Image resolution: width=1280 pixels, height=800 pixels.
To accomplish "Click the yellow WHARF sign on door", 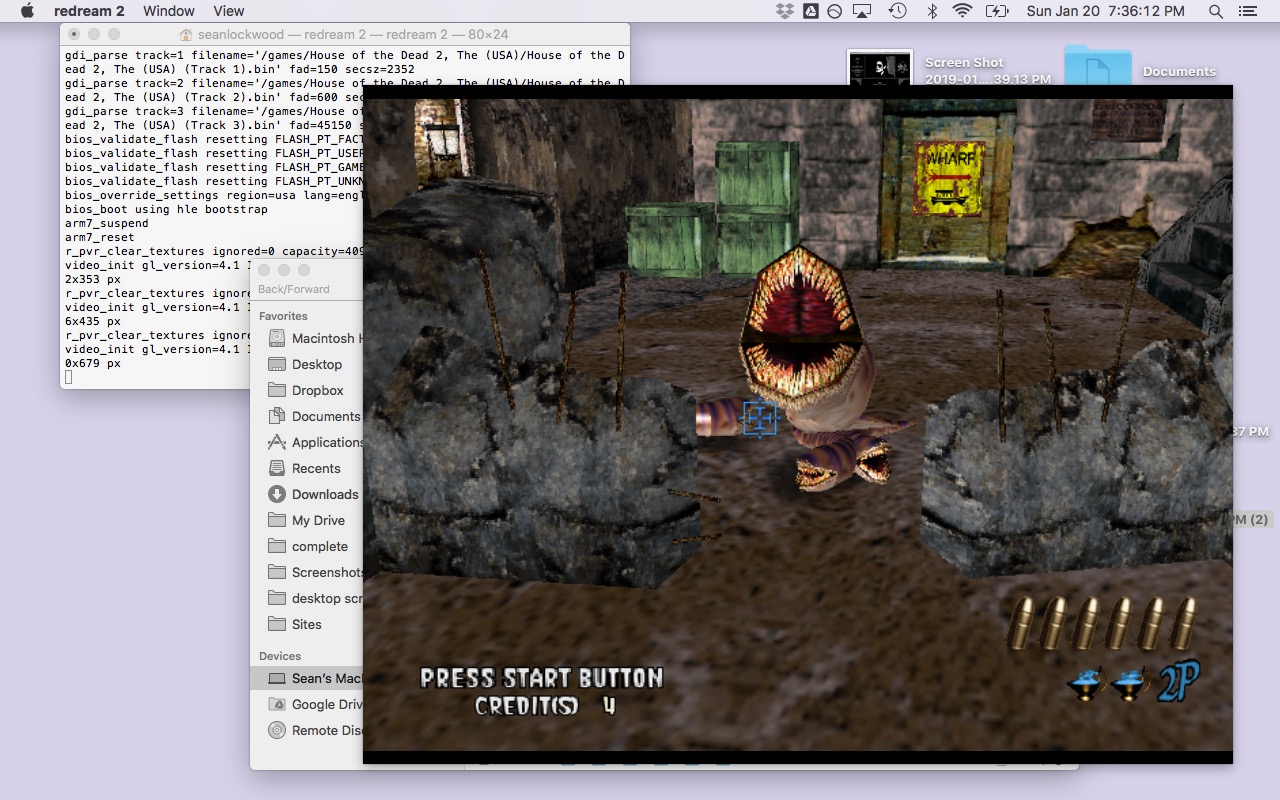I will [948, 178].
